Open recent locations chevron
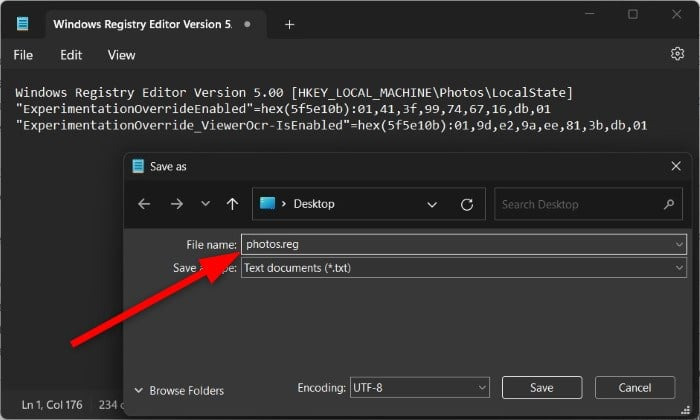Screen dimensions: 700x420 pos(205,204)
